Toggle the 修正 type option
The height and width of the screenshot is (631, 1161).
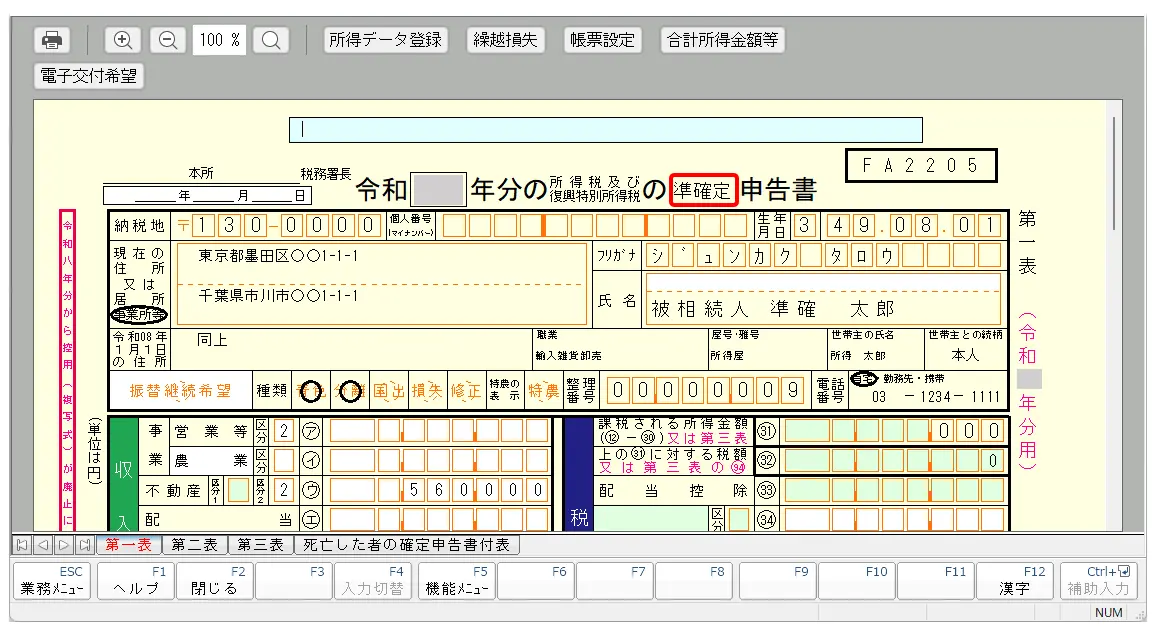[x=465, y=391]
